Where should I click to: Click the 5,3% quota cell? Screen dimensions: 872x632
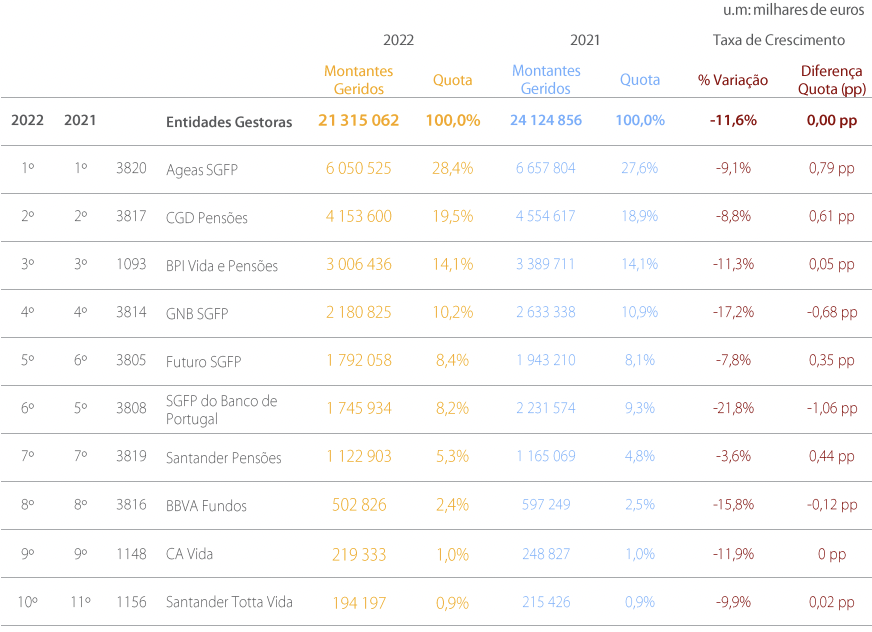(x=452, y=456)
